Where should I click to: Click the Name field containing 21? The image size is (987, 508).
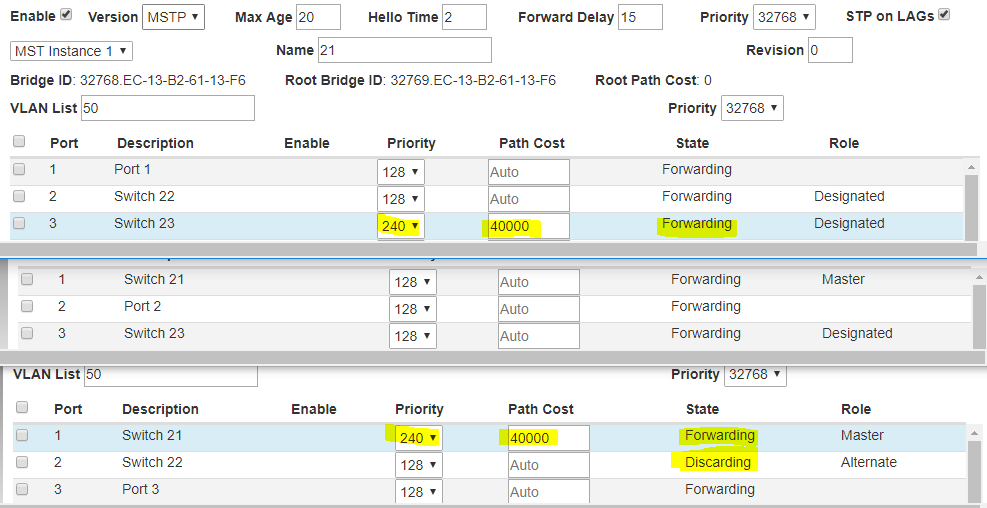(404, 50)
